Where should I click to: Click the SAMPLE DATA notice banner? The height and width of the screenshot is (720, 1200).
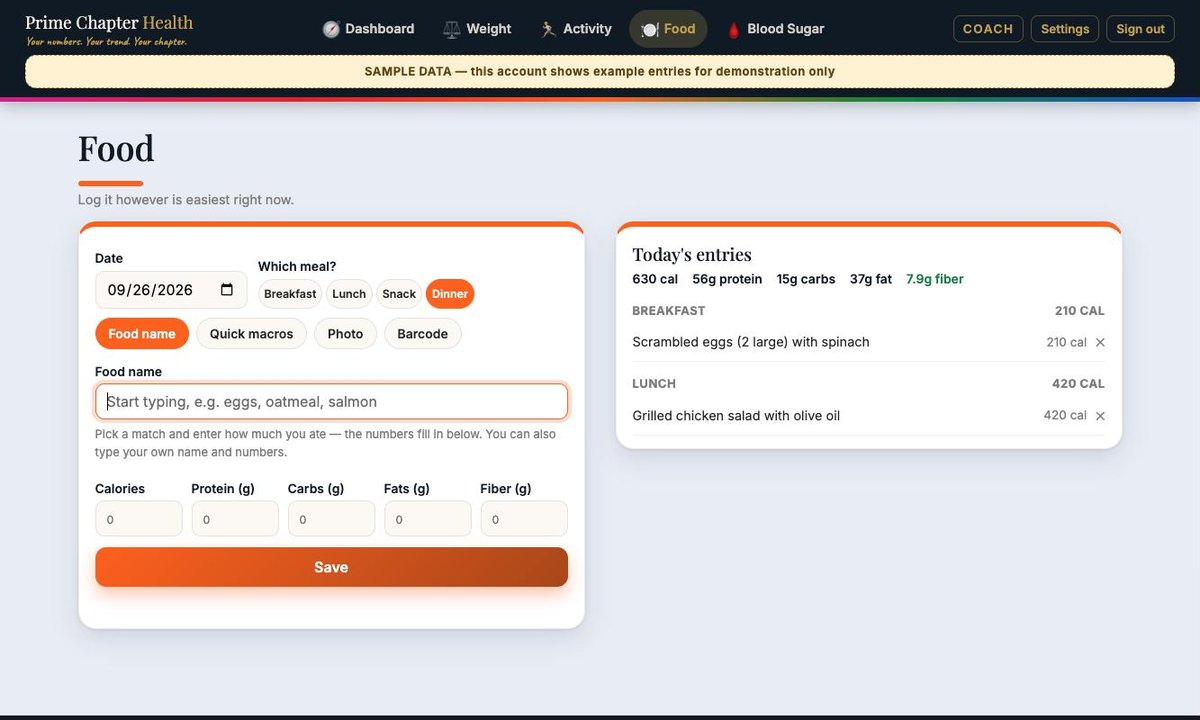point(600,72)
